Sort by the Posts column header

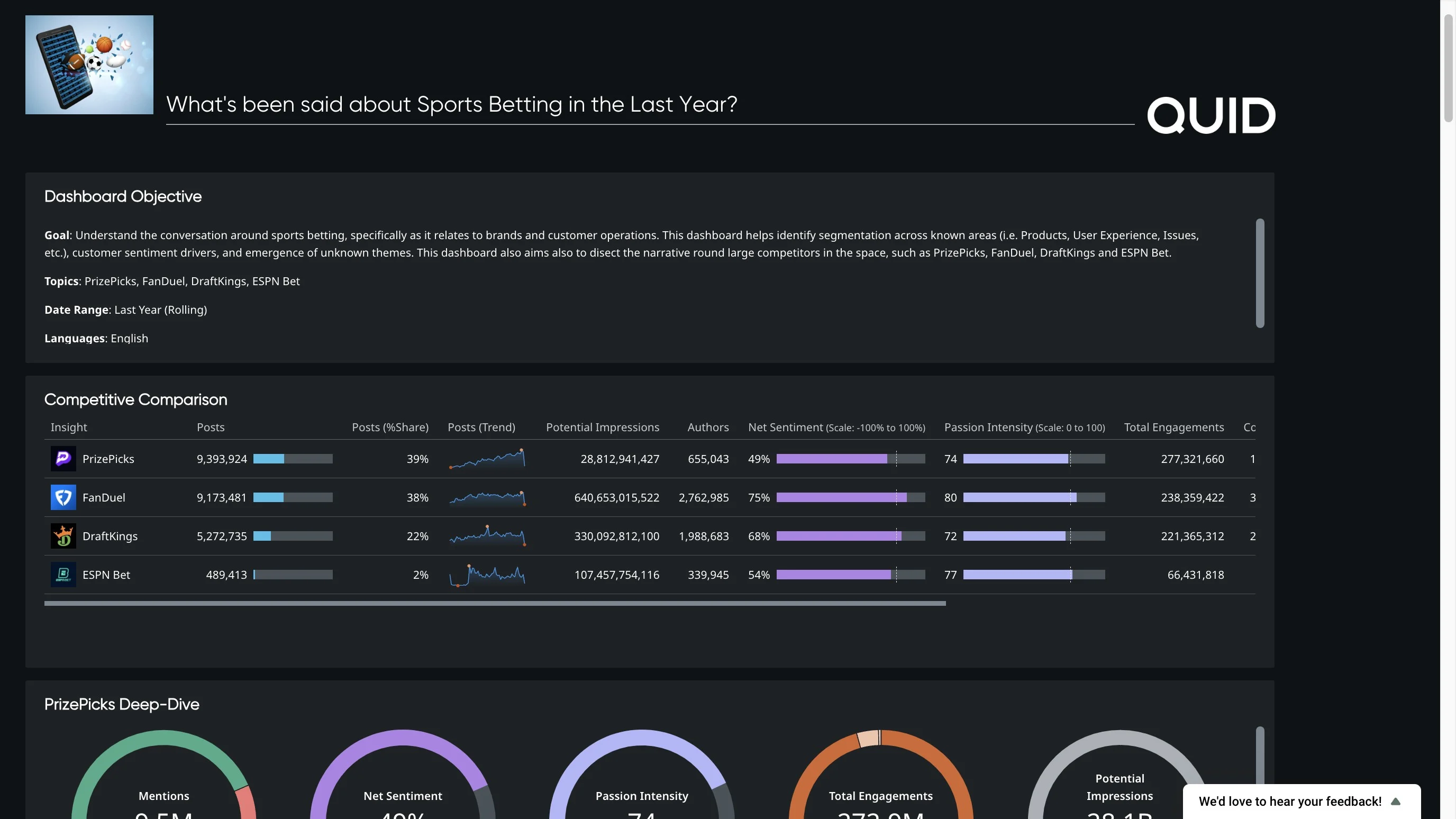(x=211, y=427)
